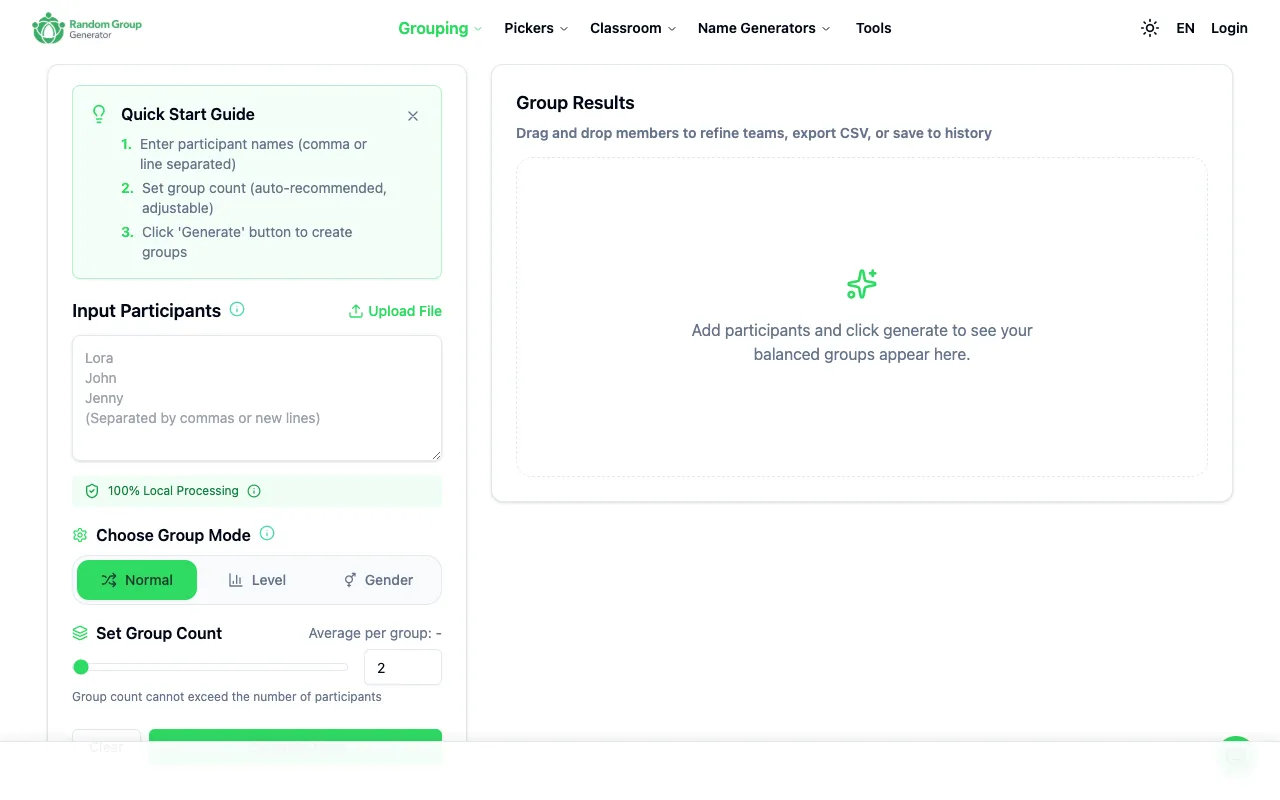Click the lightbulb icon in Quick Start Guide
This screenshot has height=800, width=1280.
99,114
